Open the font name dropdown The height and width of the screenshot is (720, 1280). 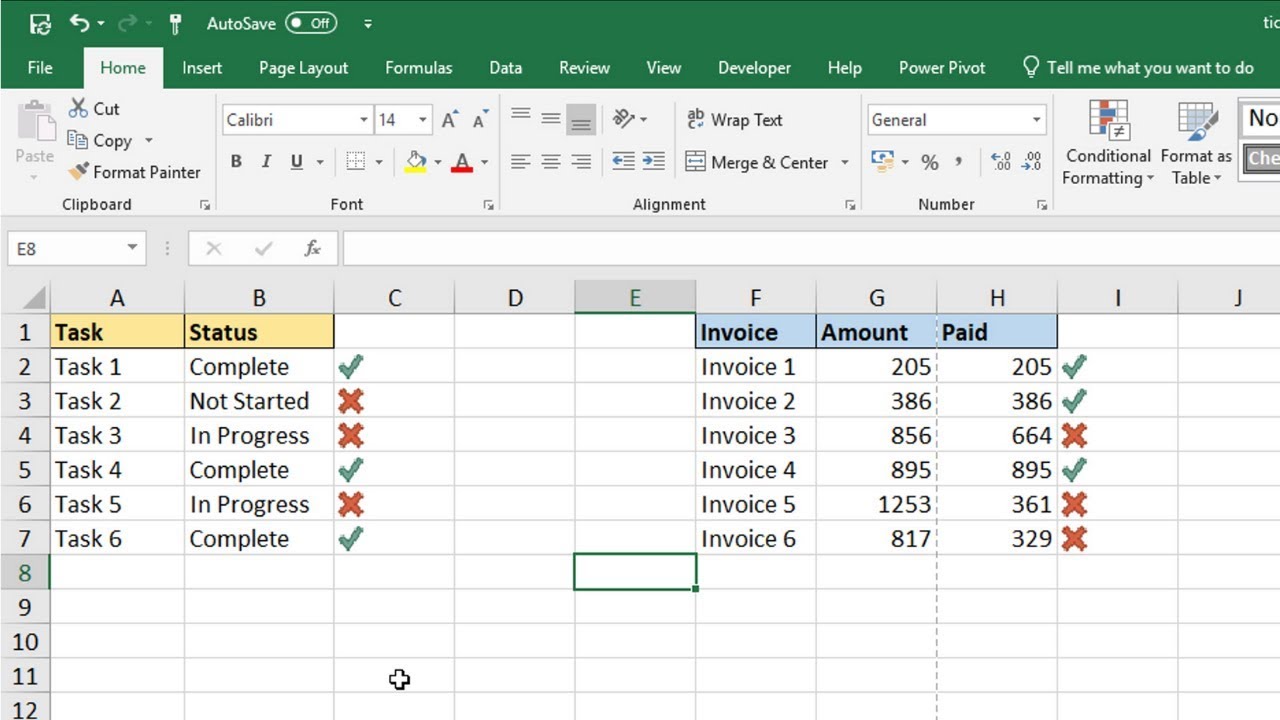pyautogui.click(x=364, y=120)
